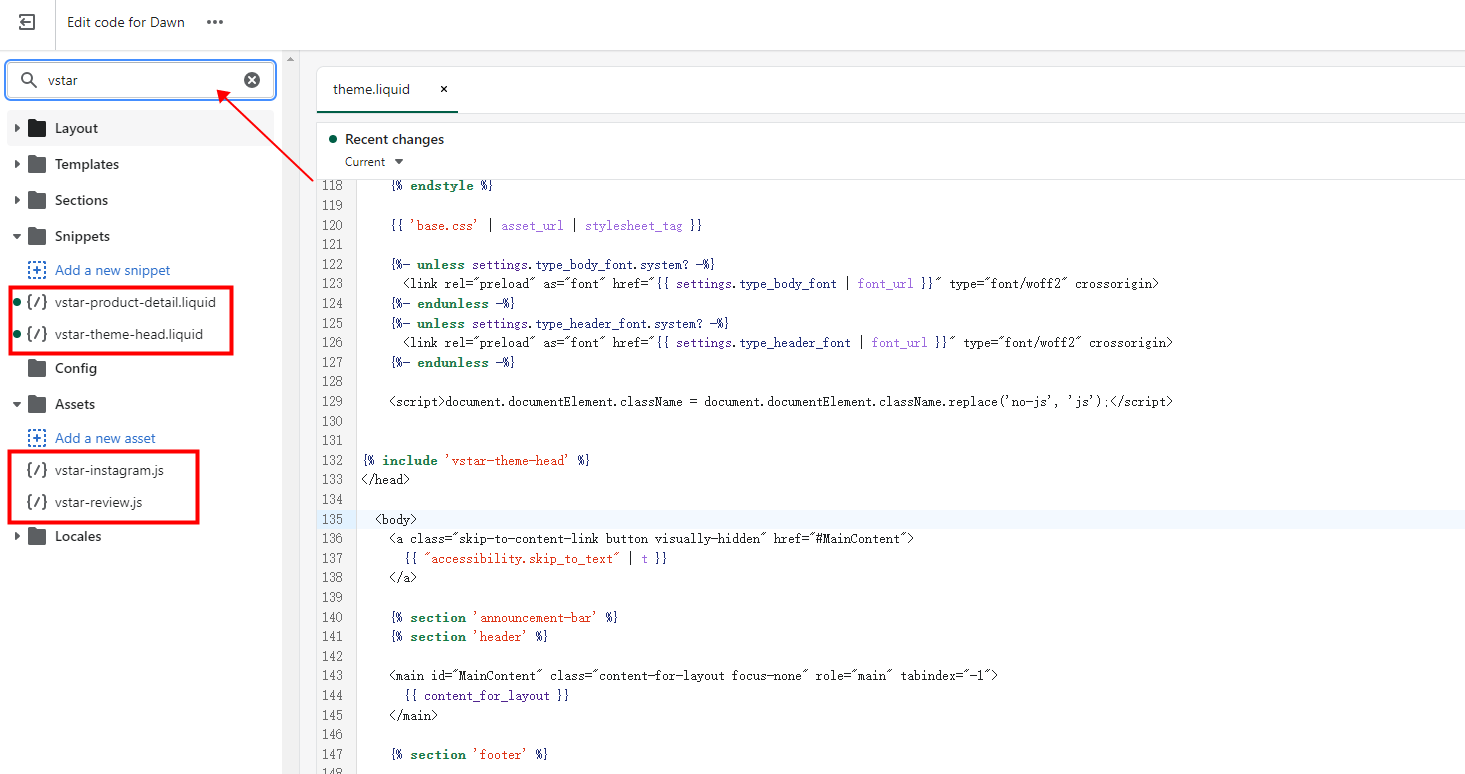Click Add a new asset link
The width and height of the screenshot is (1465, 774).
(x=105, y=438)
